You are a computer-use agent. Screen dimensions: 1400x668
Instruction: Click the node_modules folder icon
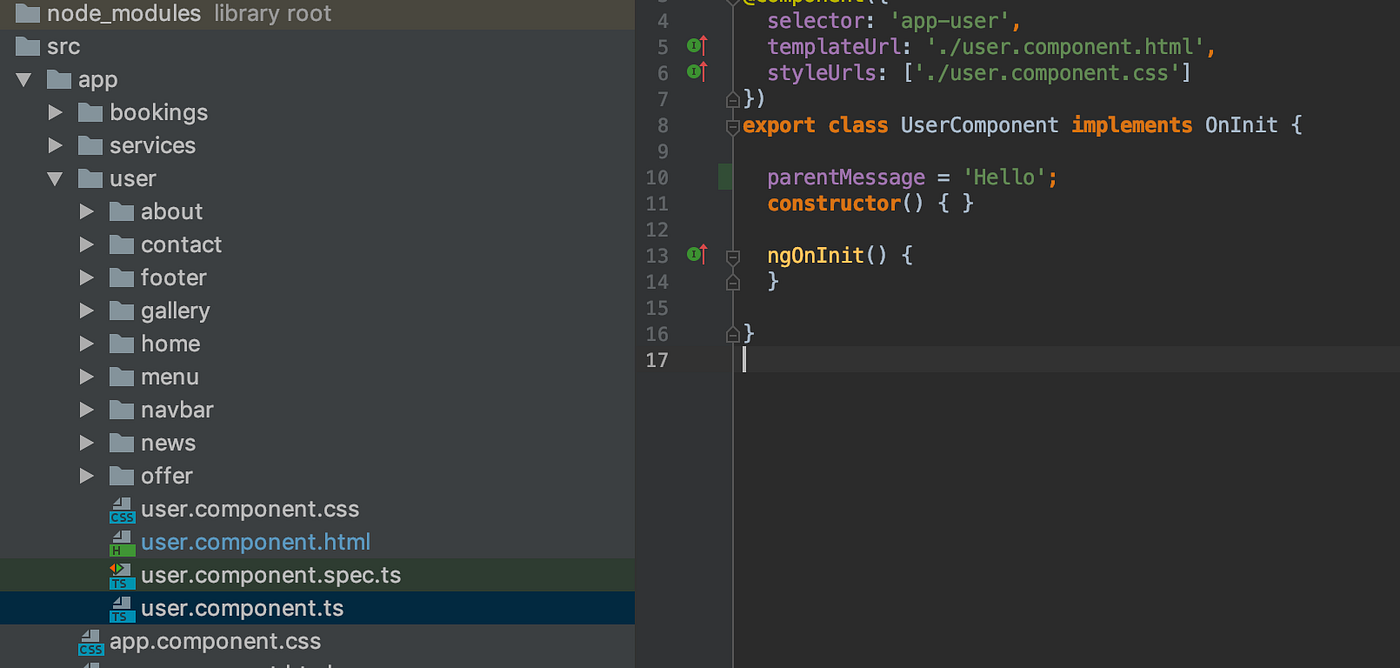point(28,14)
